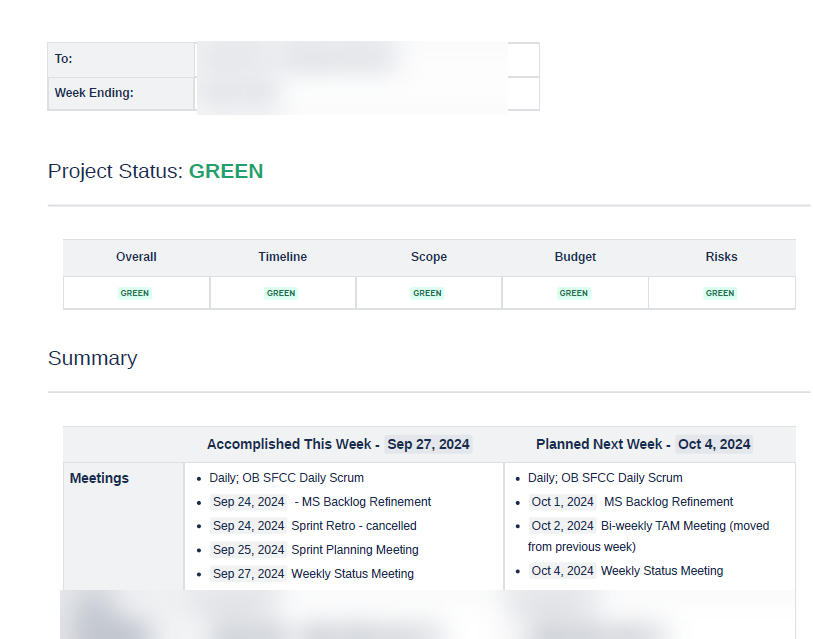Image resolution: width=813 pixels, height=639 pixels.
Task: Click the Meetings row label
Action: (x=99, y=478)
